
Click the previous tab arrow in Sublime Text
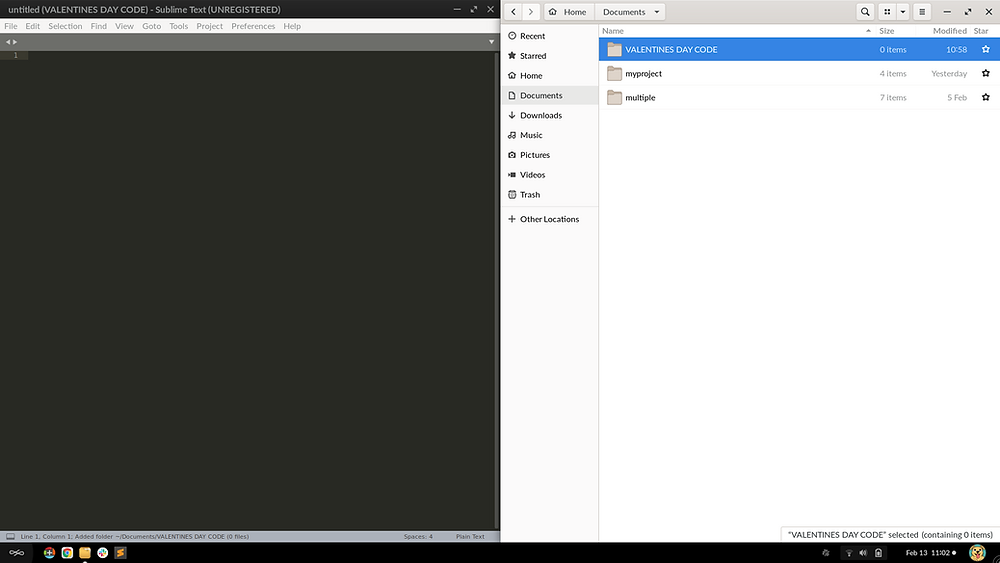point(8,41)
